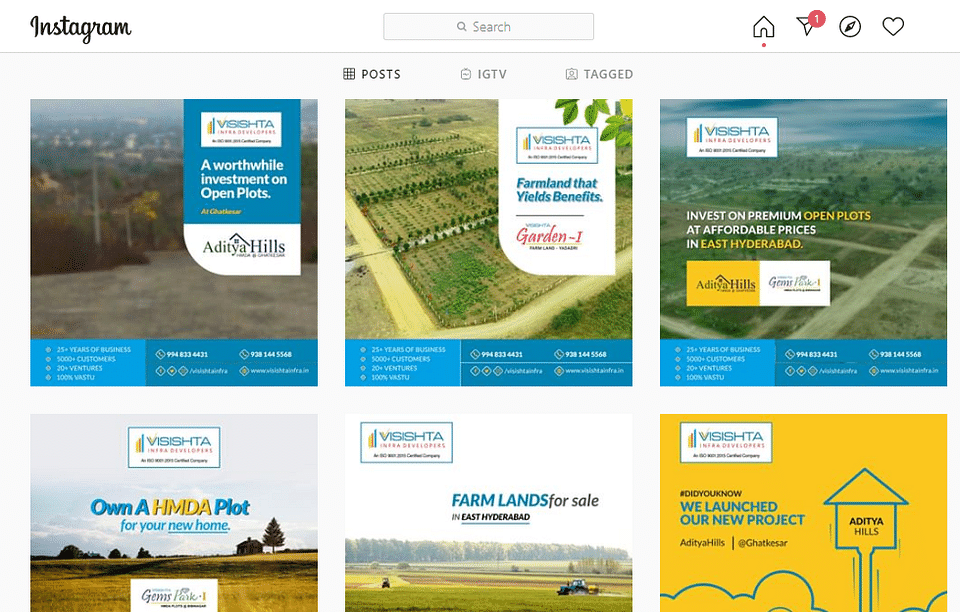960x612 pixels.
Task: Open direct messages paper-plane icon
Action: (x=806, y=26)
